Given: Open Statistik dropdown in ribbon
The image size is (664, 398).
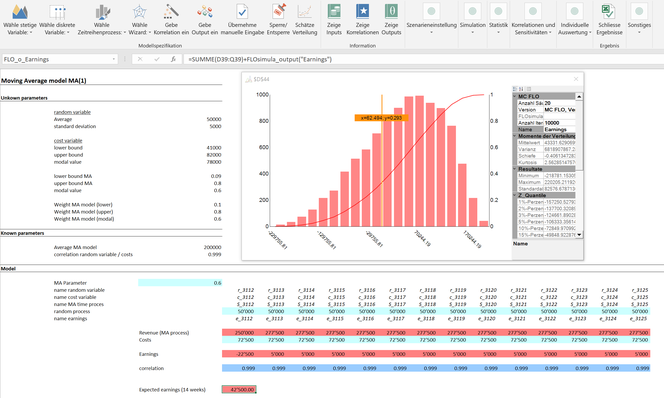Looking at the screenshot, I should pyautogui.click(x=498, y=19).
